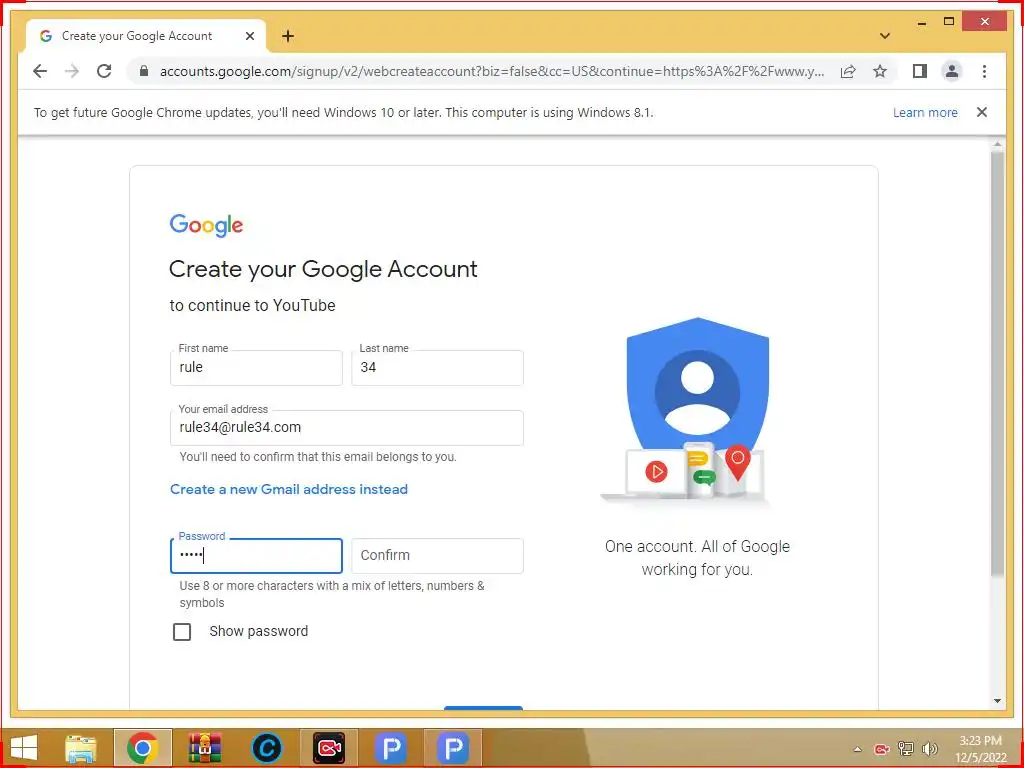Close the Create your Google Account tab
This screenshot has width=1024, height=768.
tap(249, 36)
